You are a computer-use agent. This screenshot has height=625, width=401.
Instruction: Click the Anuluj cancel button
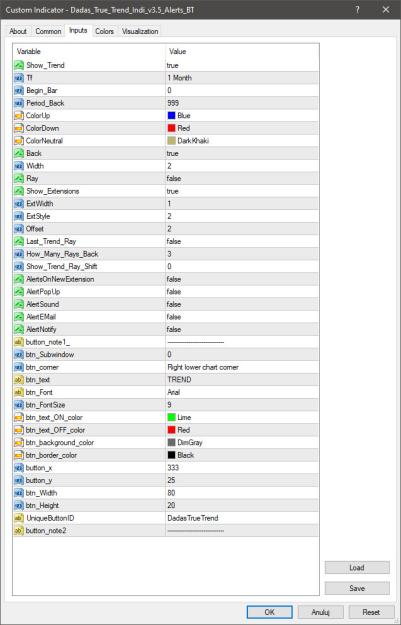click(x=320, y=612)
